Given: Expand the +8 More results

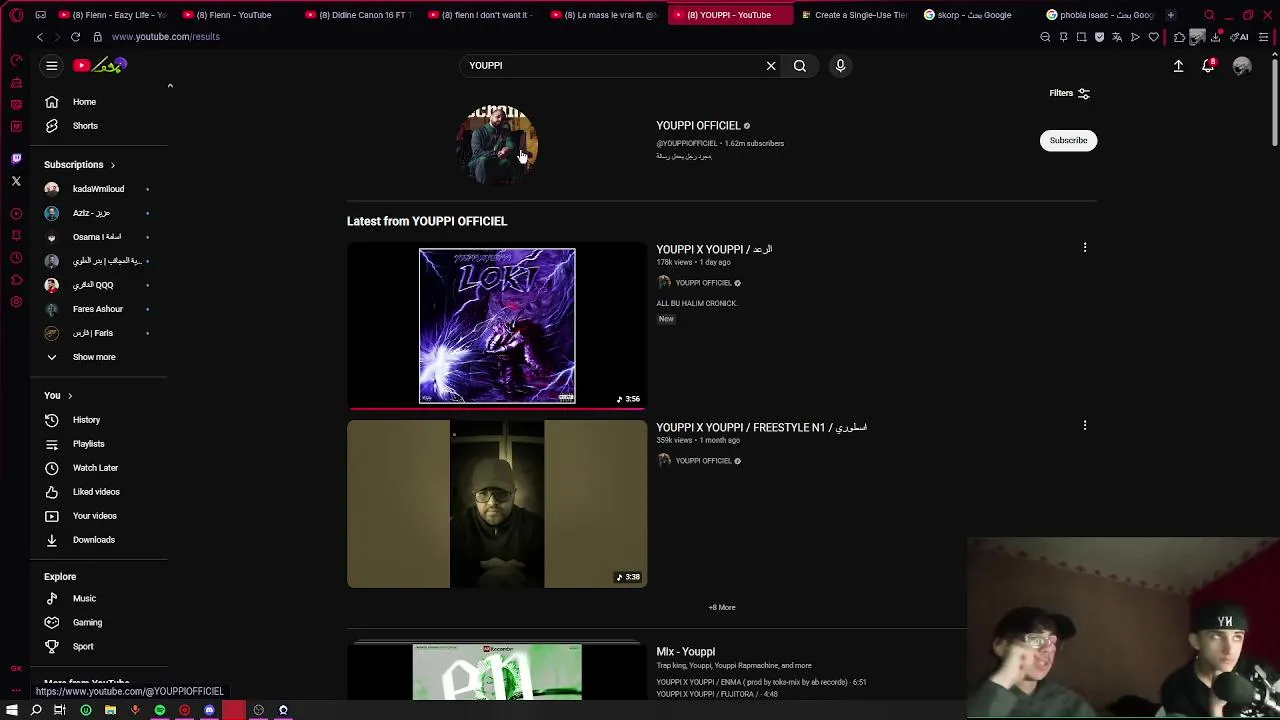Looking at the screenshot, I should coord(722,607).
